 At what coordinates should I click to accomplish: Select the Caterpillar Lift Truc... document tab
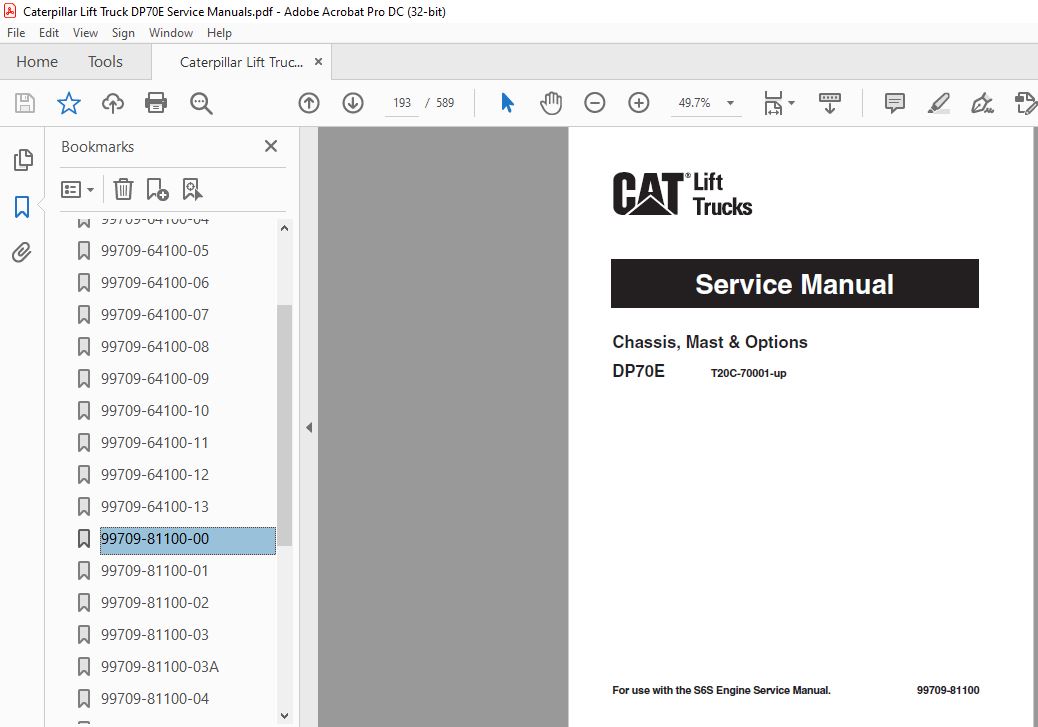(241, 62)
